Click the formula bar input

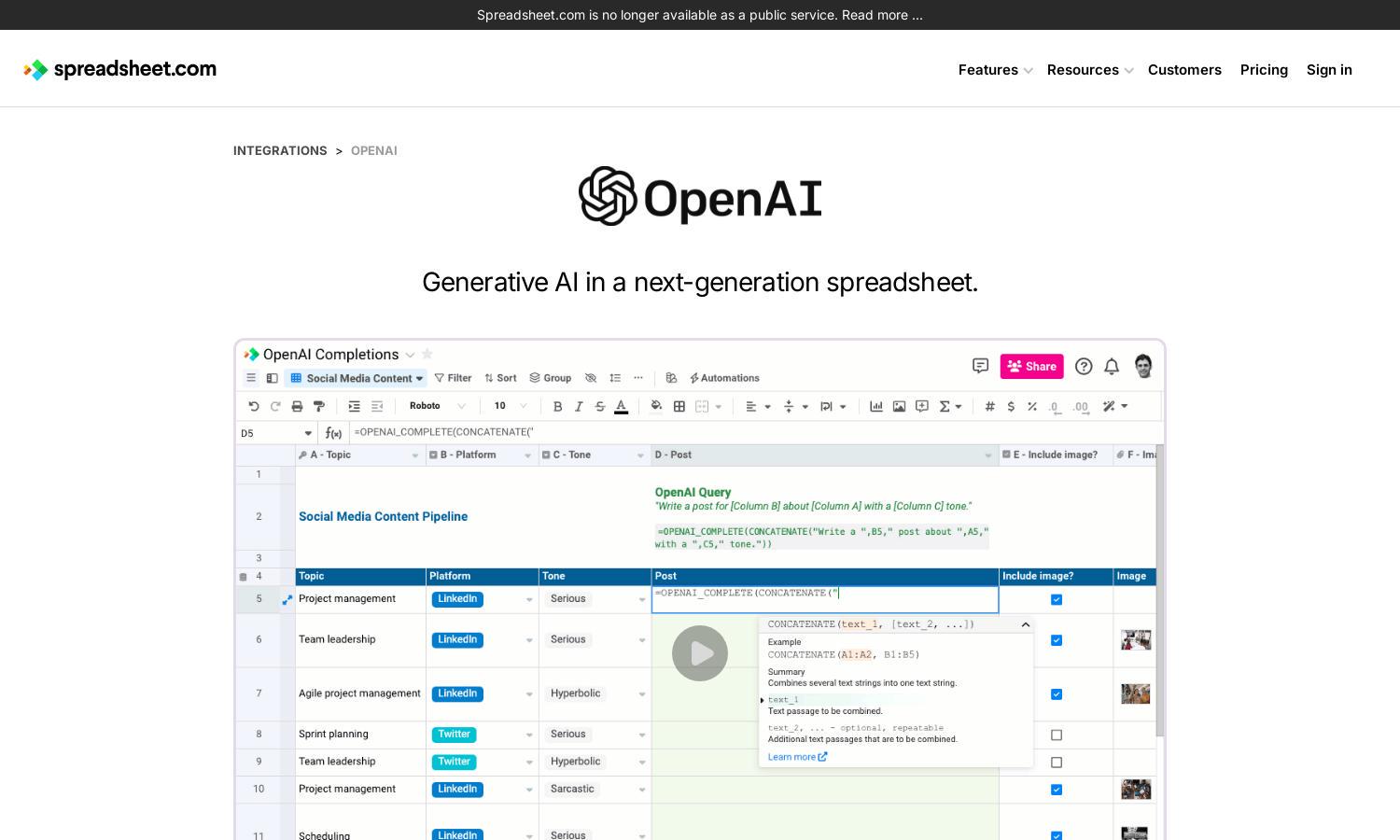[x=755, y=432]
